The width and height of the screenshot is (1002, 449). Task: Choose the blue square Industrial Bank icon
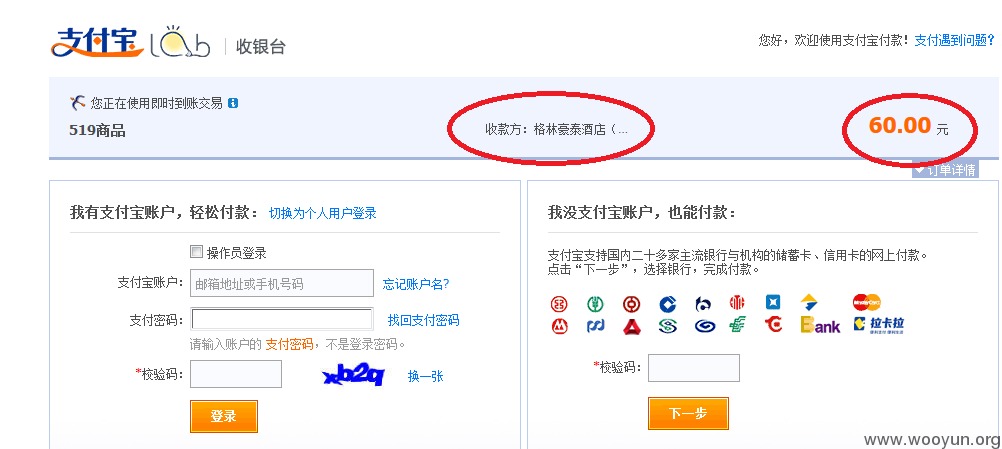(773, 302)
